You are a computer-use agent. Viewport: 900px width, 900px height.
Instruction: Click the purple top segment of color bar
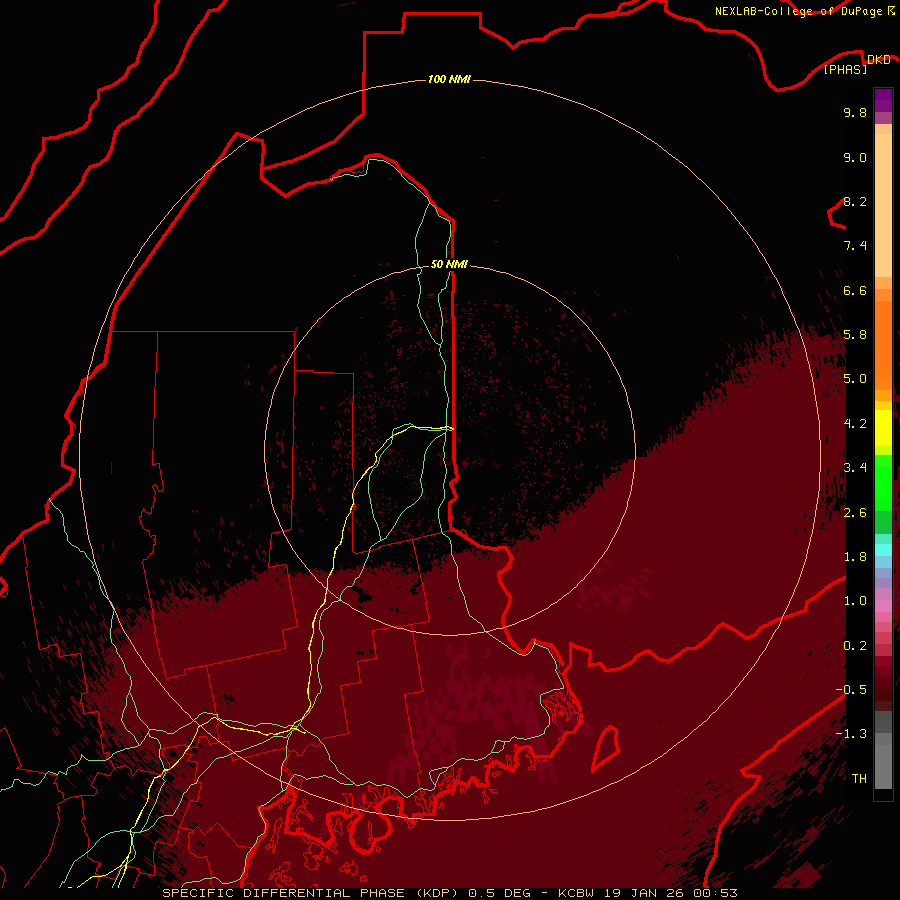pyautogui.click(x=883, y=100)
